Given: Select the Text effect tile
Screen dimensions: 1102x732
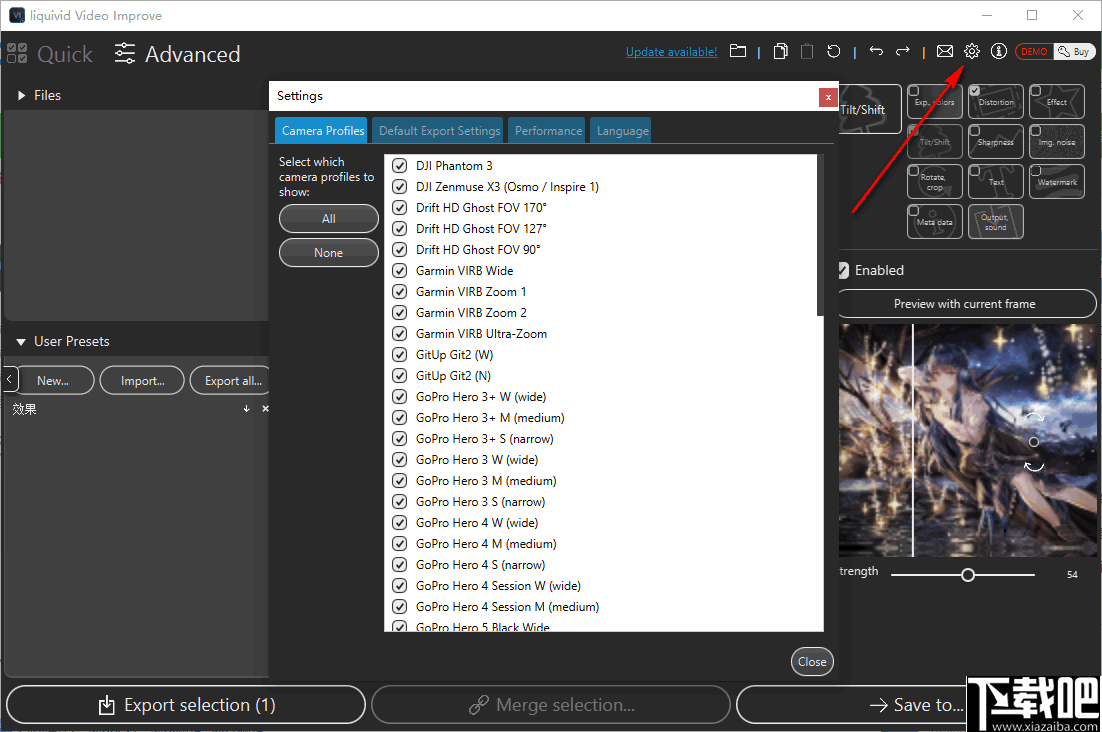Looking at the screenshot, I should tap(996, 182).
